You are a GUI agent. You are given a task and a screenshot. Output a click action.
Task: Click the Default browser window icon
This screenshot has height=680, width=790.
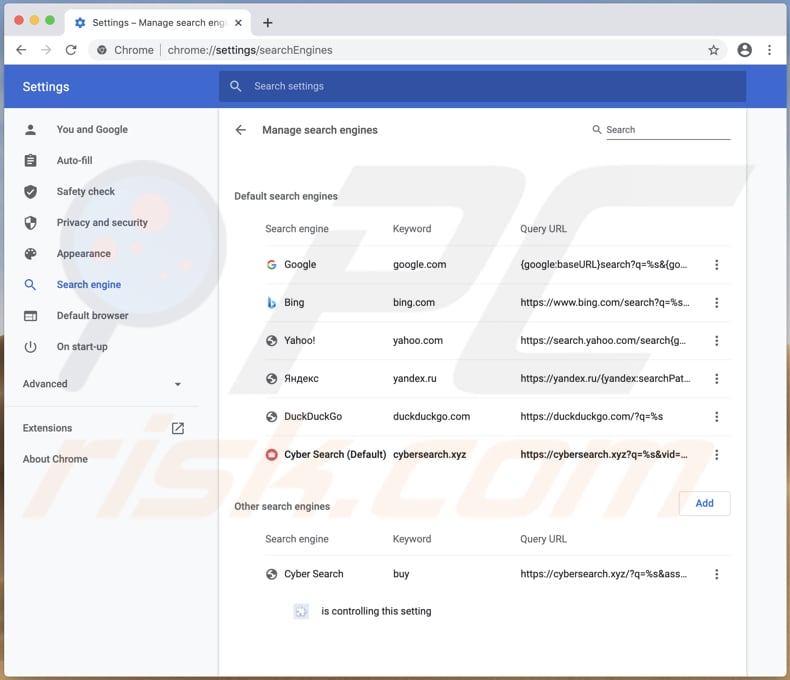[x=30, y=316]
